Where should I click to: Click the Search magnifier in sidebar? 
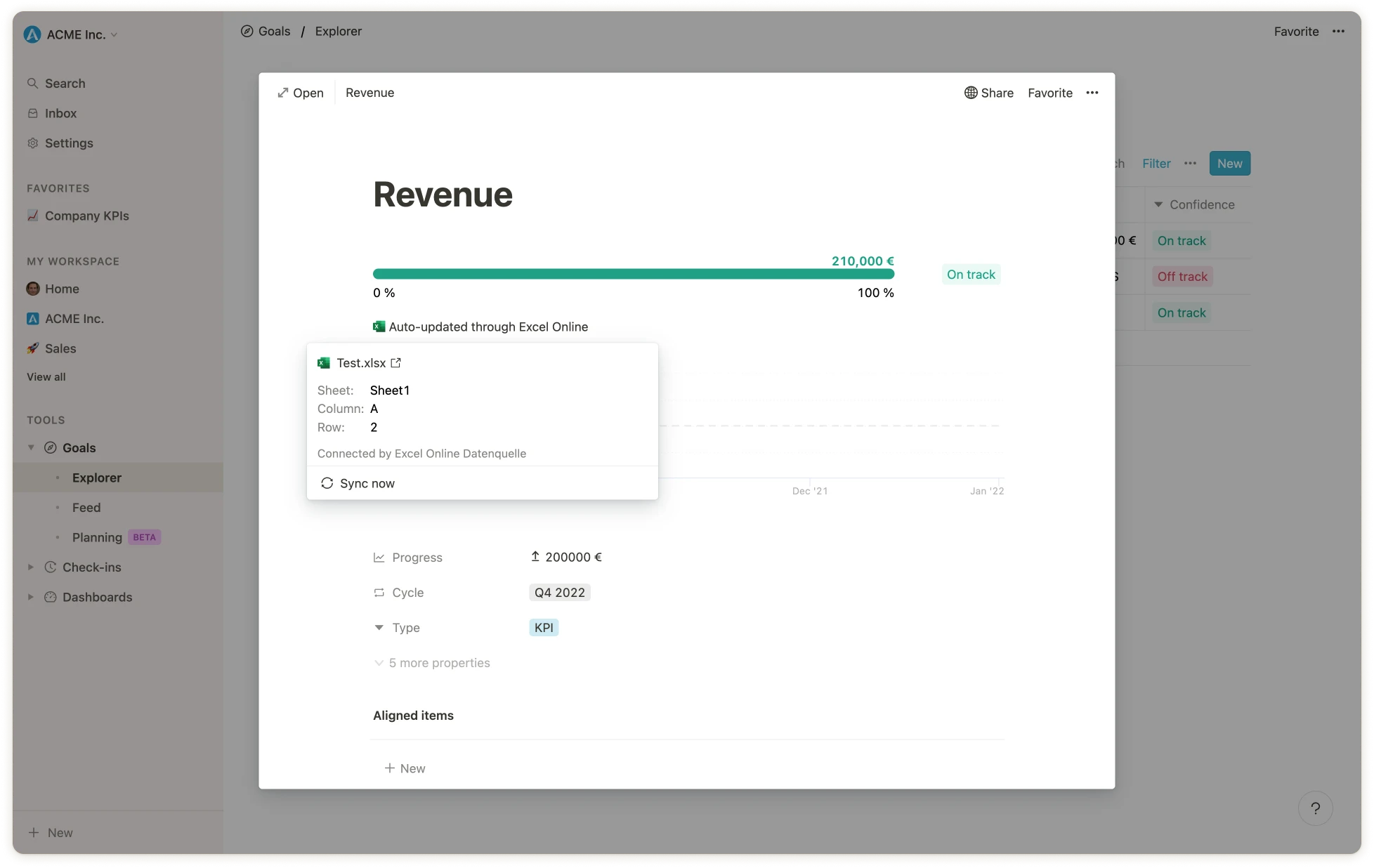pyautogui.click(x=33, y=84)
